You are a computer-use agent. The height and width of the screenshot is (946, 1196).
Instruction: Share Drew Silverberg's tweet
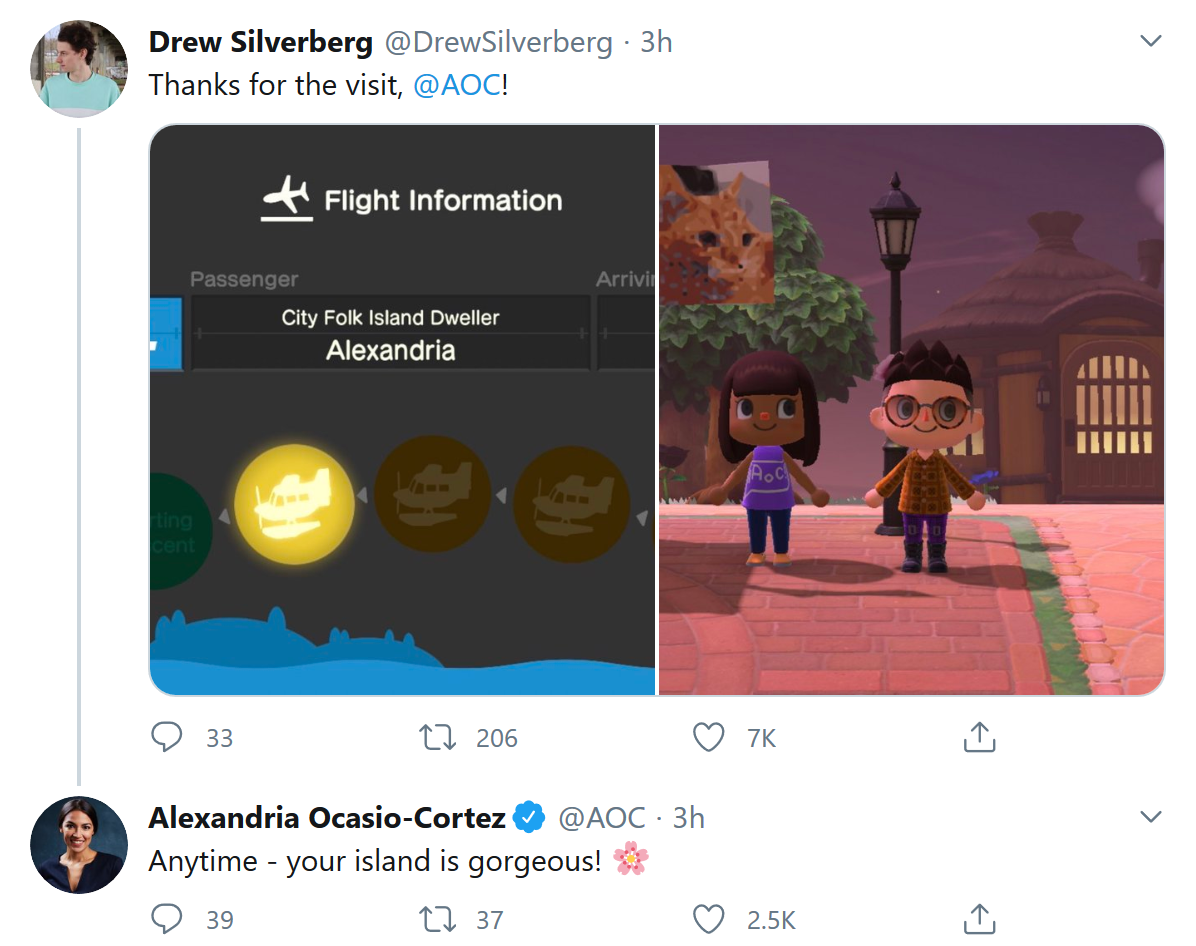pyautogui.click(x=979, y=737)
